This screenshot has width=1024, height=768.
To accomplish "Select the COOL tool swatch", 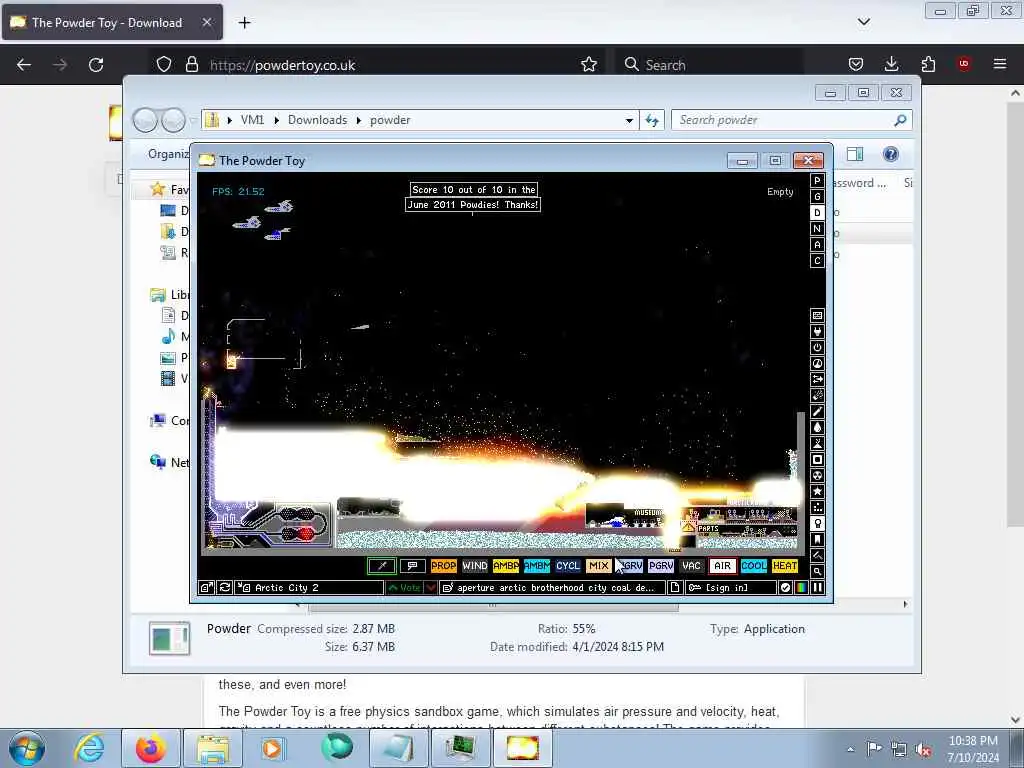I will click(x=754, y=566).
